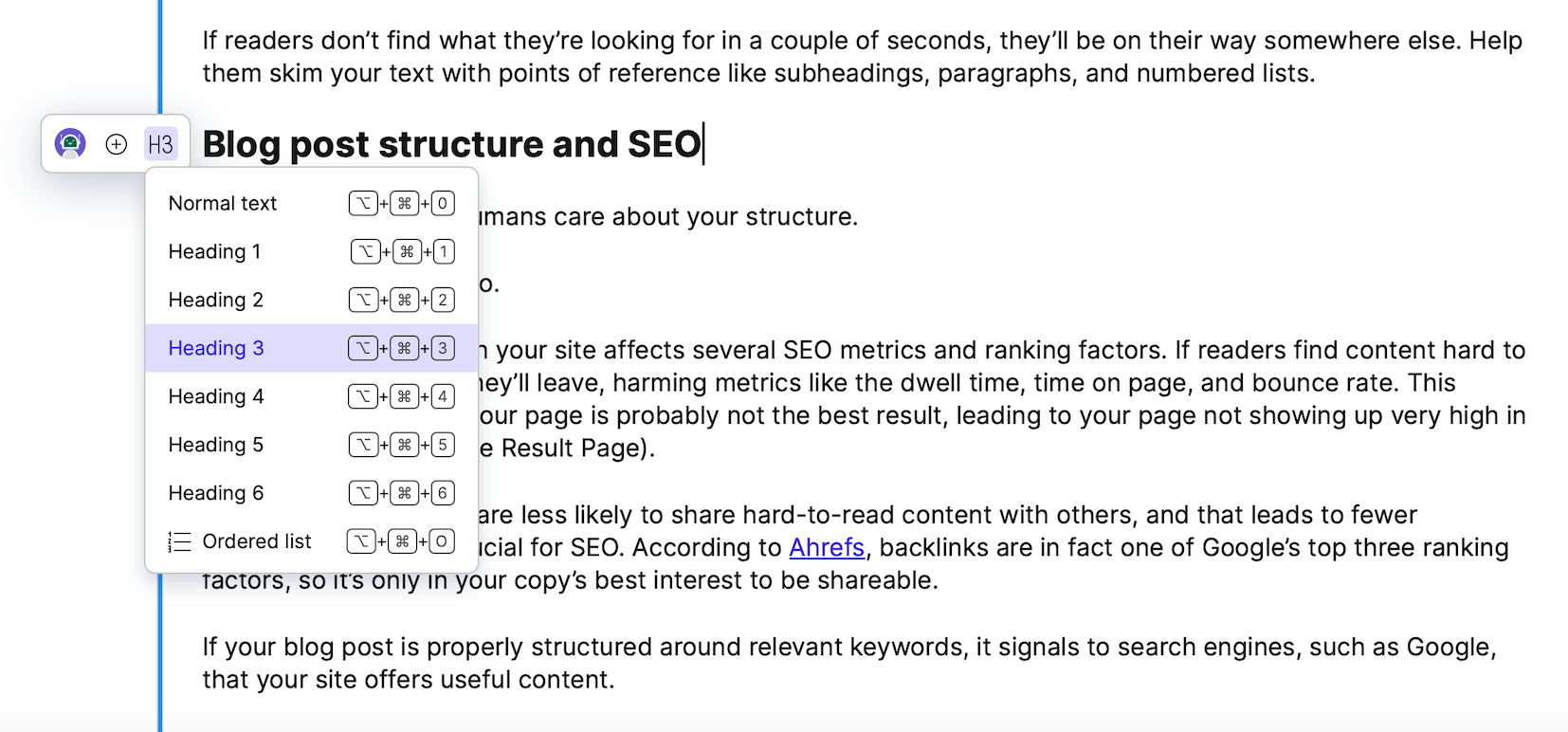Convert block to Ordered list
This screenshot has width=1568, height=732.
(x=257, y=541)
